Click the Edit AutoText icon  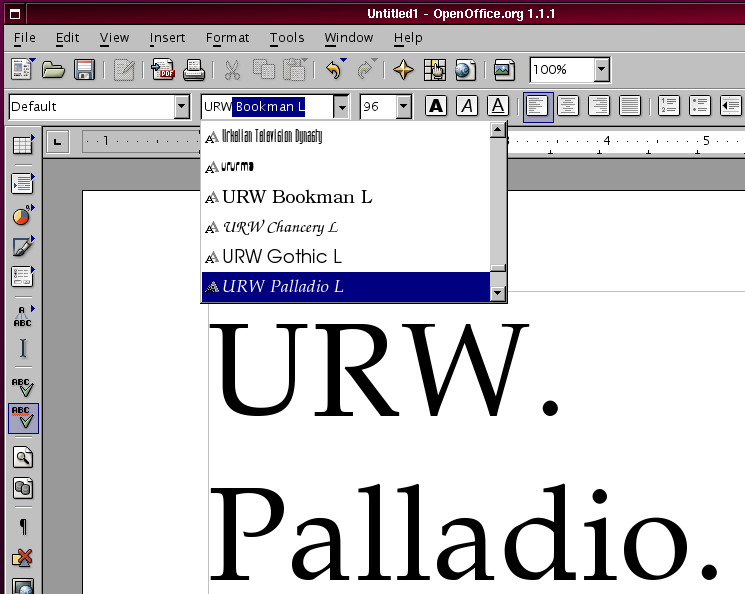[23, 317]
